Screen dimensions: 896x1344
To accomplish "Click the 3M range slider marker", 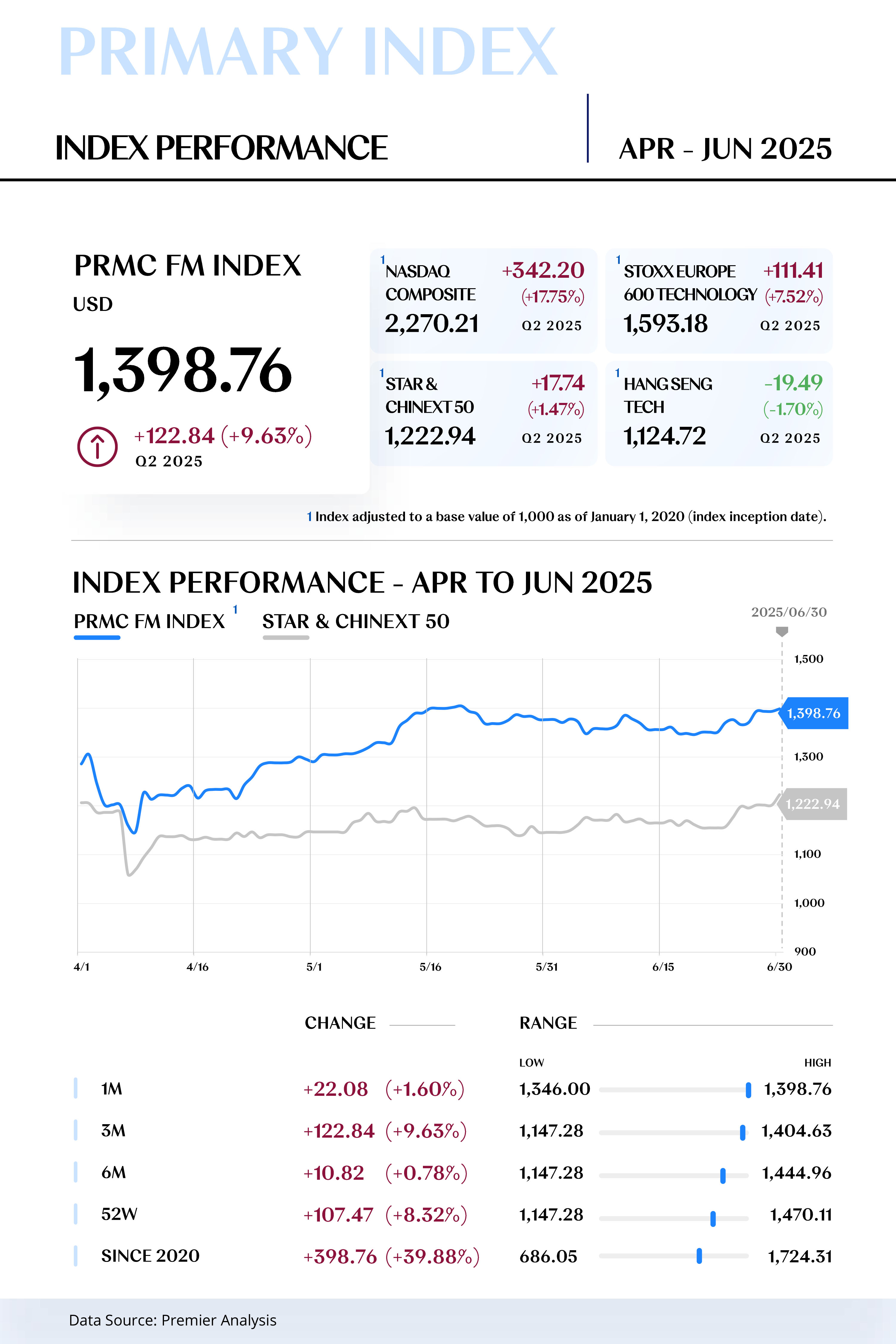I will coord(742,1132).
